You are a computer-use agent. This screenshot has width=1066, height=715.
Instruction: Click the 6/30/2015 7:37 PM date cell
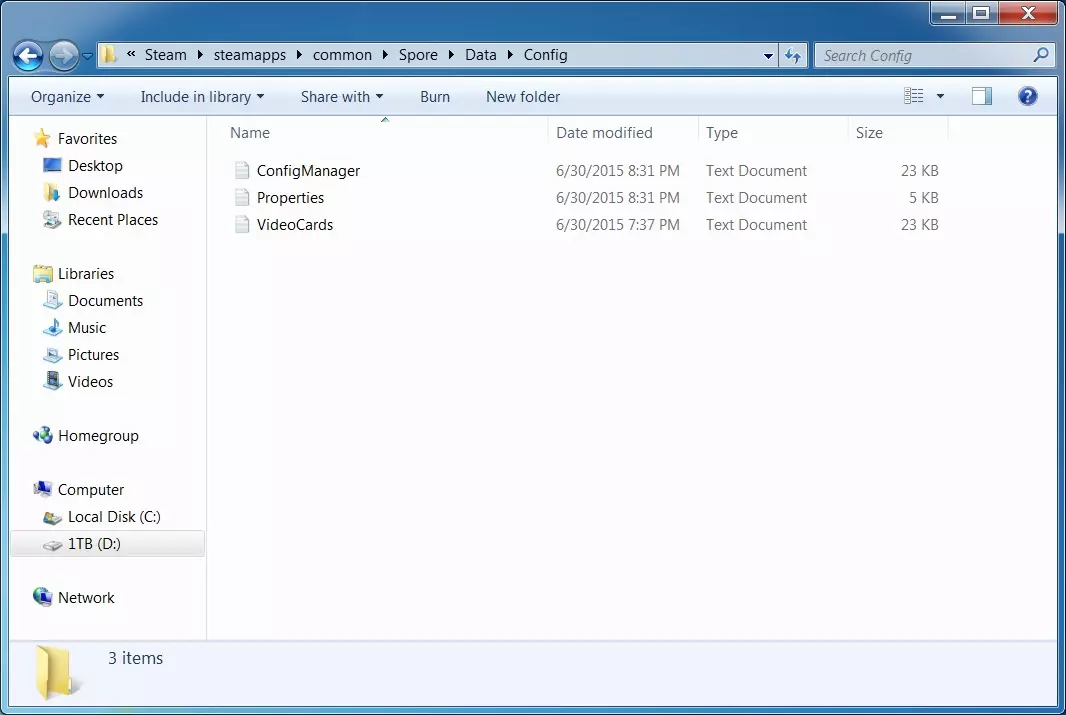point(617,225)
